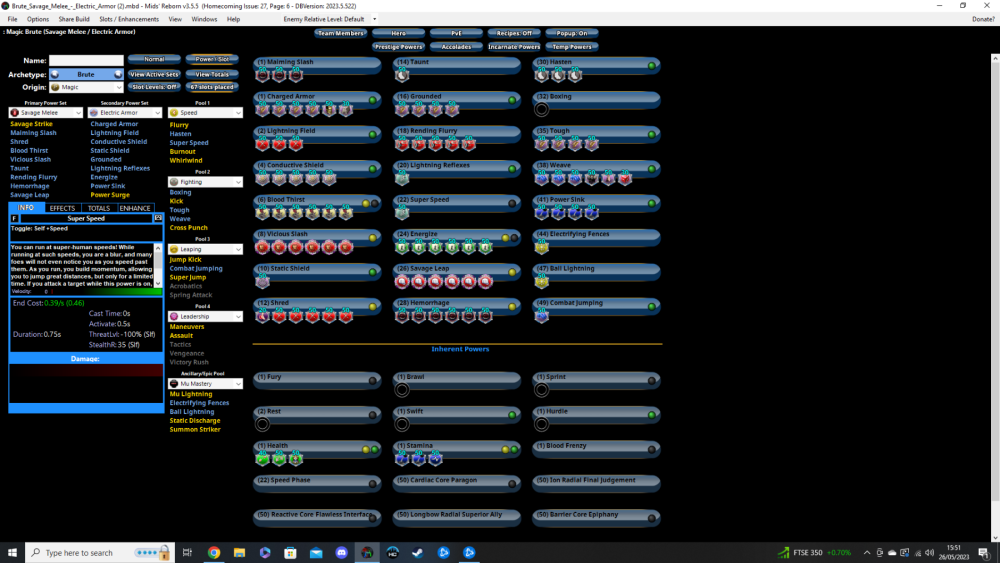Click the Incarnate Powers button
This screenshot has width=1000, height=563.
(x=514, y=46)
